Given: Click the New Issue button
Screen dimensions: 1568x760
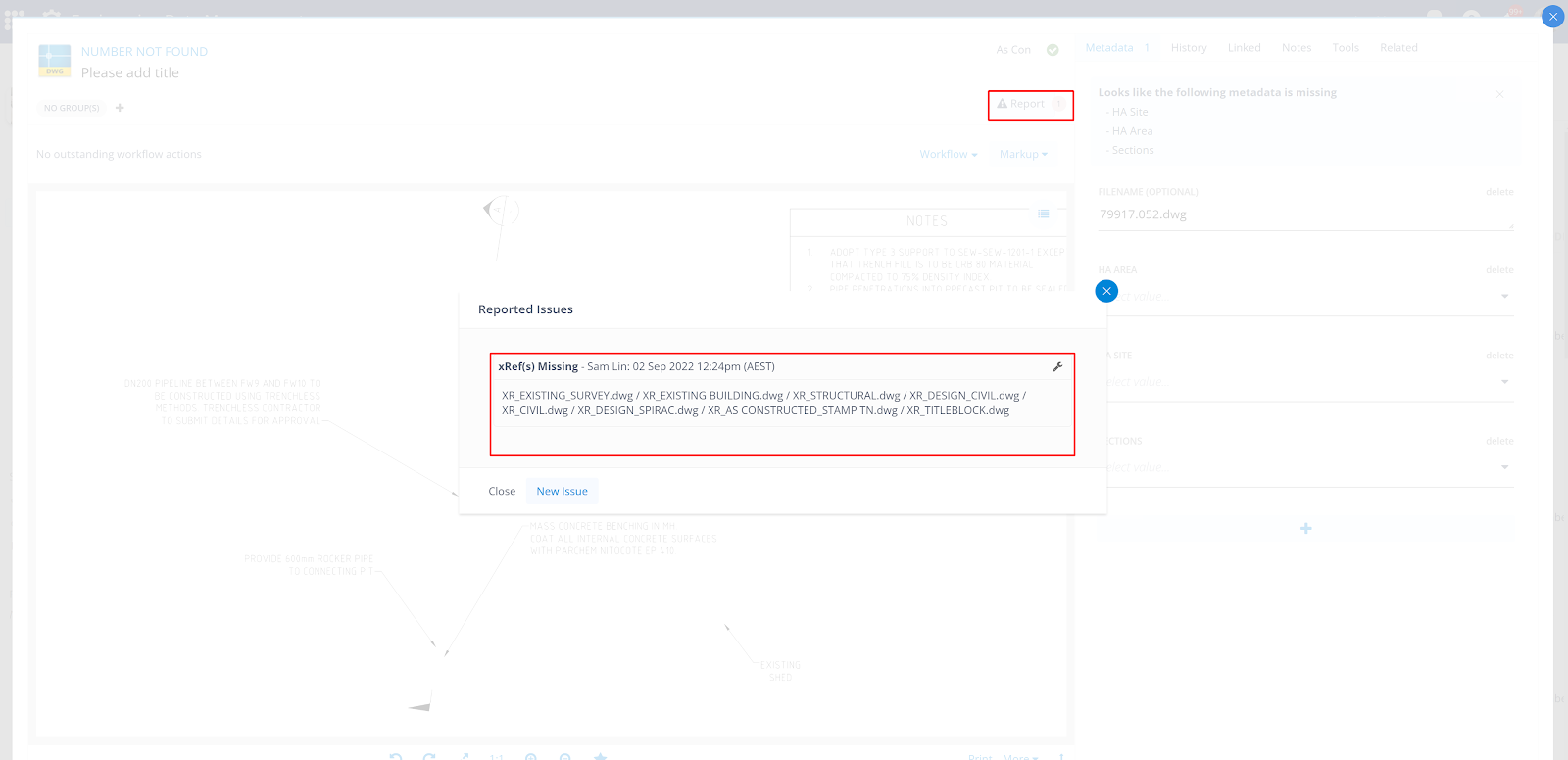Looking at the screenshot, I should 562,492.
